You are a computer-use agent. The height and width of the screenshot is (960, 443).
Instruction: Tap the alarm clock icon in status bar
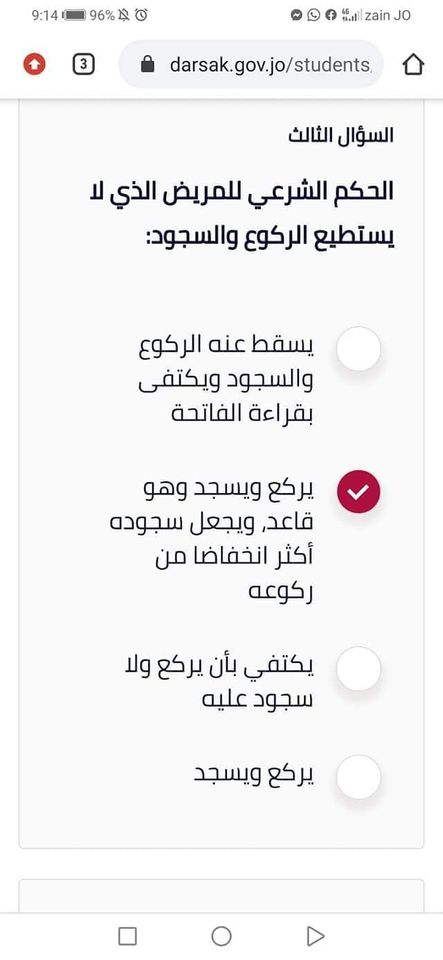(x=141, y=15)
